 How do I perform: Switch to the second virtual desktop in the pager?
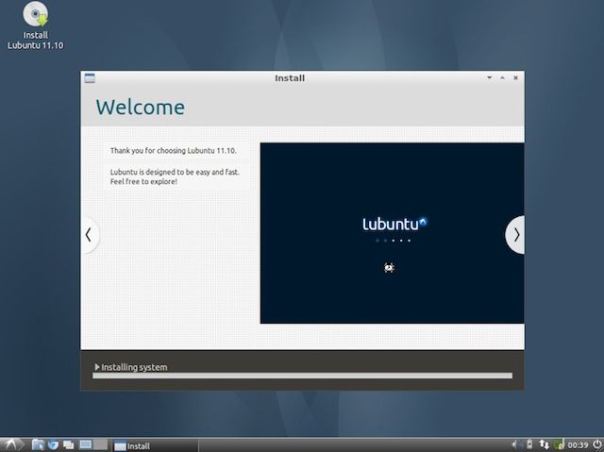point(101,445)
